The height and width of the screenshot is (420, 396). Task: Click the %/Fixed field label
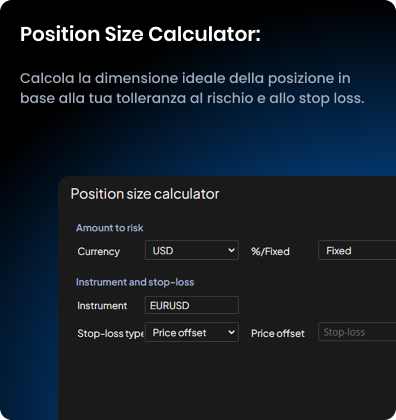coord(270,251)
